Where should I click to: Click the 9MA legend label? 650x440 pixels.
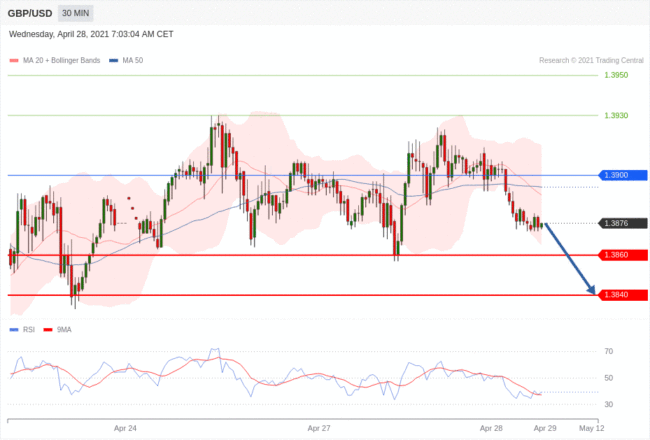click(x=64, y=330)
